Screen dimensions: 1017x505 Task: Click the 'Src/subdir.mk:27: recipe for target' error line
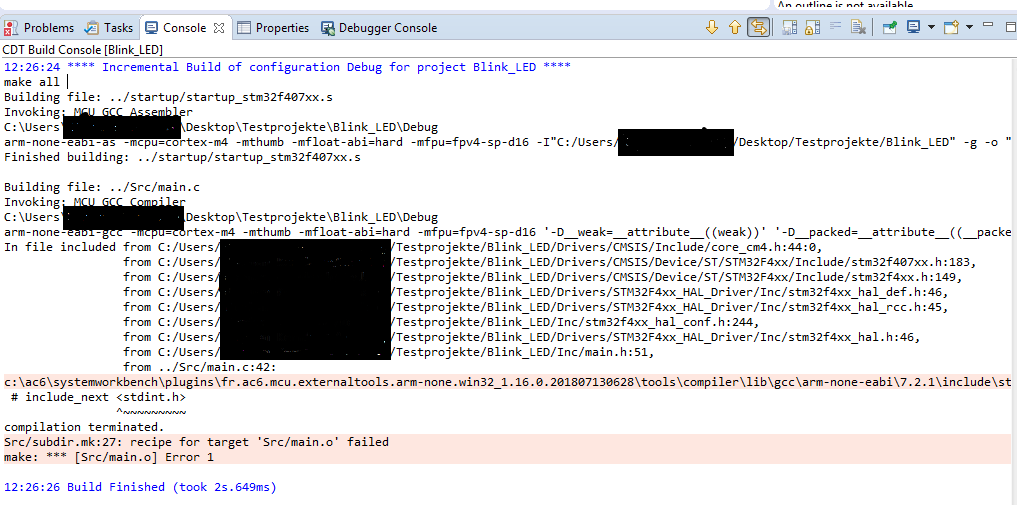point(196,442)
